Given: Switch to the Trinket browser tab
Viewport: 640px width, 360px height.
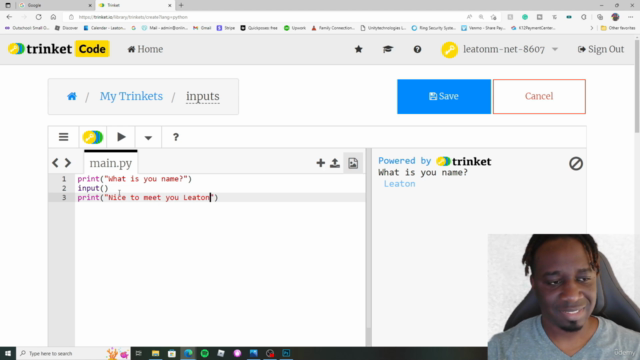Looking at the screenshot, I should coord(135,5).
